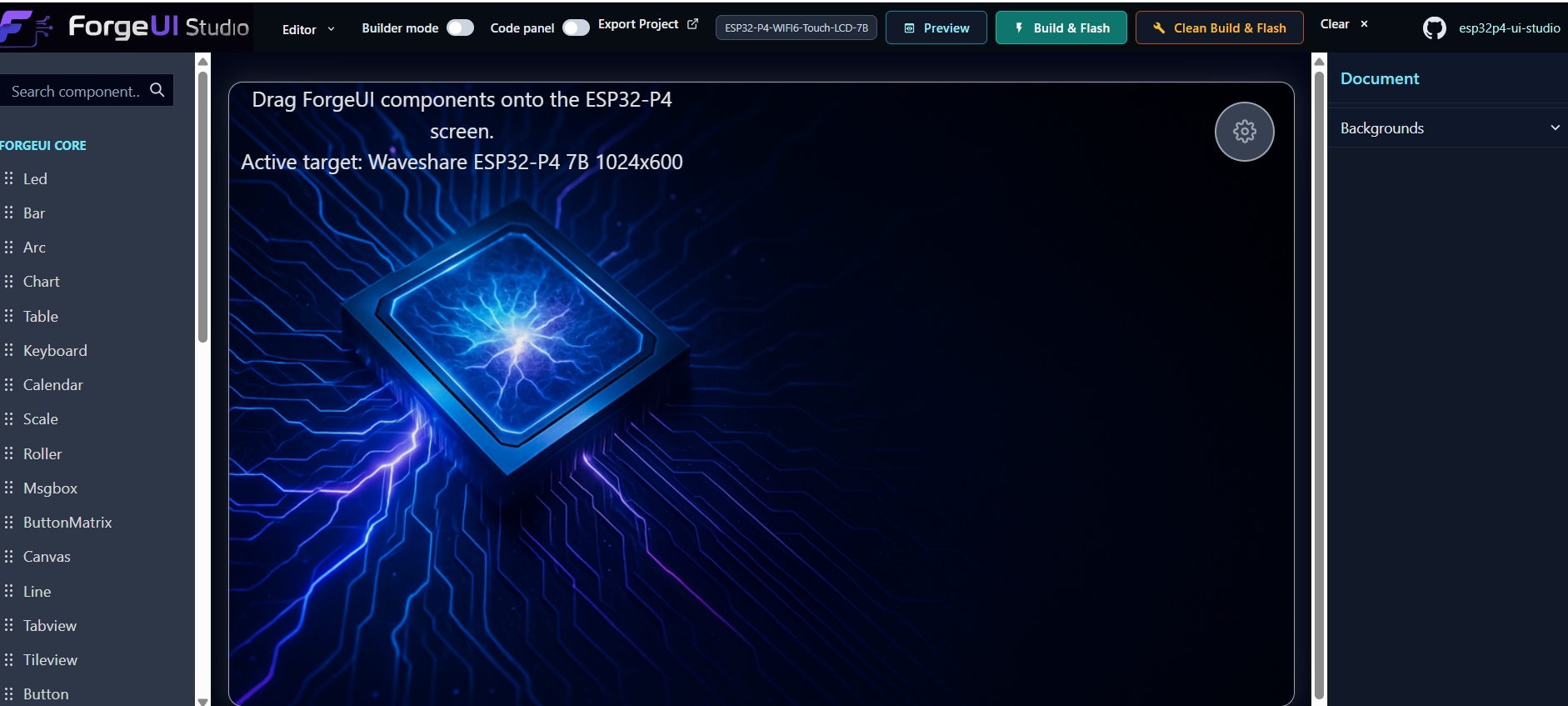Open the ESP32-P4-WIFI6-Touch-LCD-7B board selector
This screenshot has width=1568, height=706.
tap(796, 28)
